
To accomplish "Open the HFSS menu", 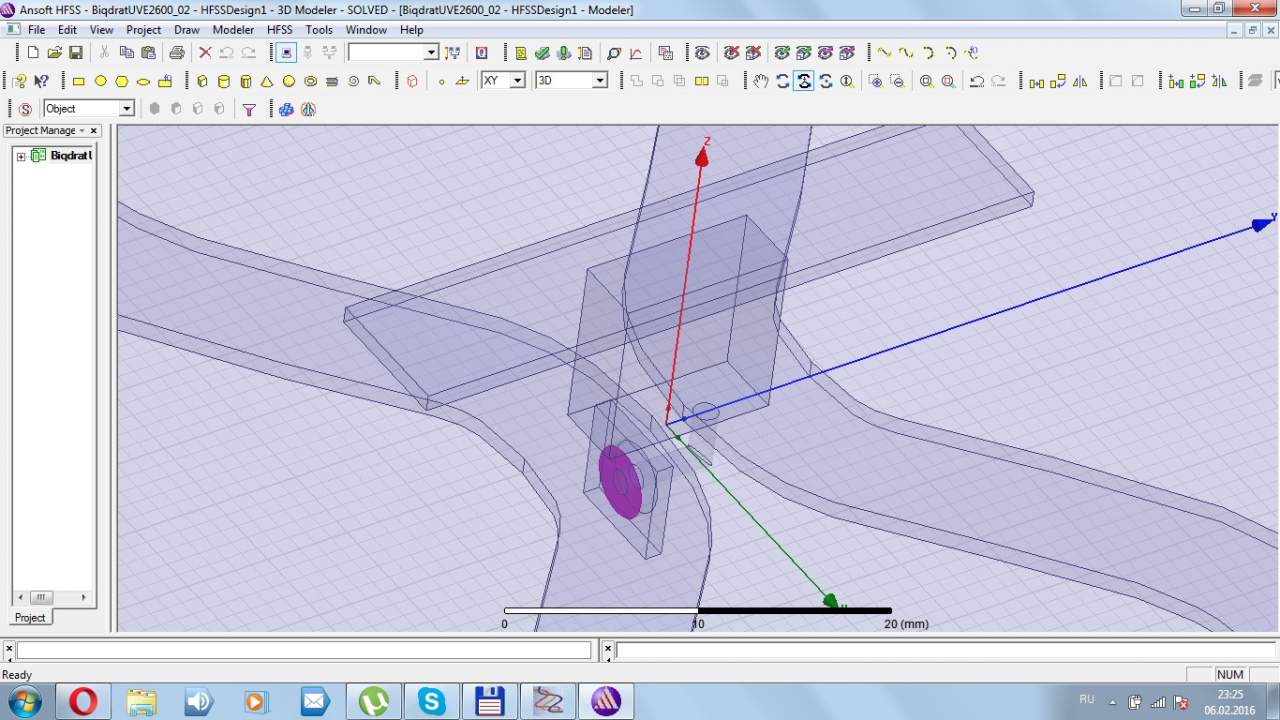I will pos(279,30).
